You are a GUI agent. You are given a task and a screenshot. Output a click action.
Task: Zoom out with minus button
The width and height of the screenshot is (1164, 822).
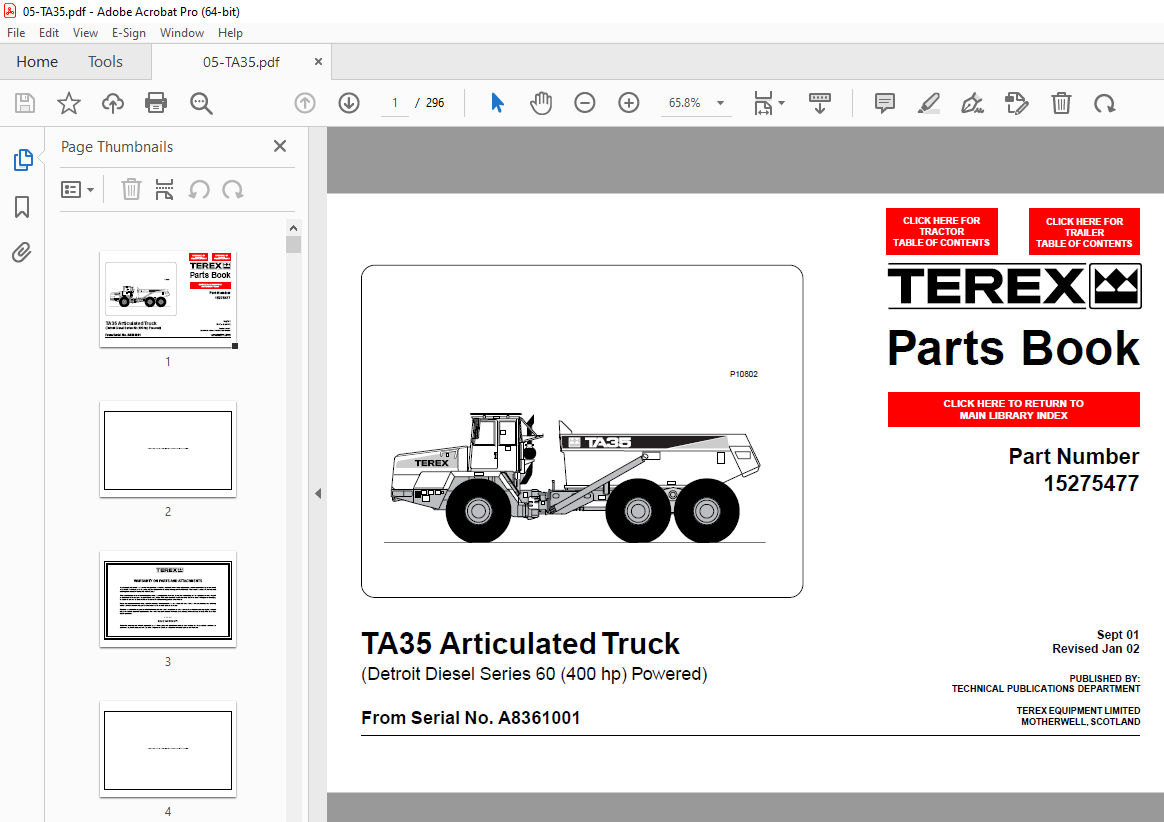click(x=585, y=103)
